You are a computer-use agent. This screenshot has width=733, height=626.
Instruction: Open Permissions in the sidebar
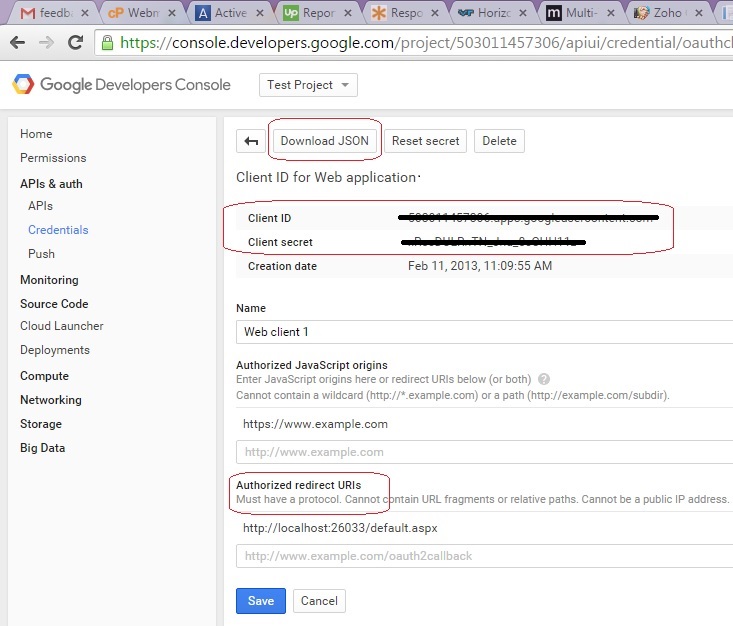(53, 158)
